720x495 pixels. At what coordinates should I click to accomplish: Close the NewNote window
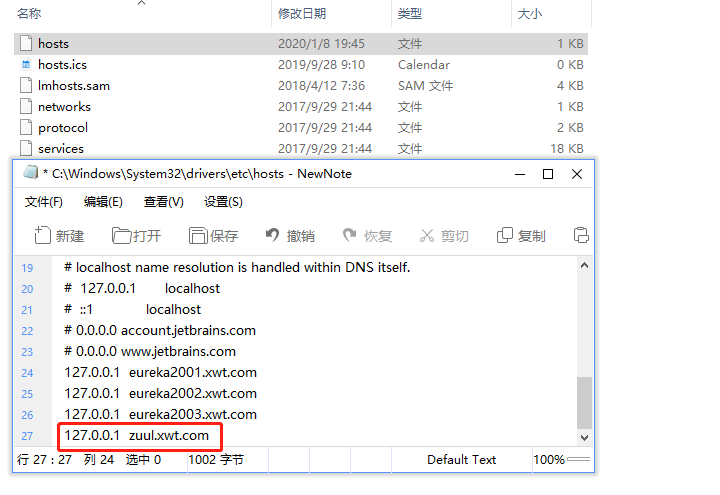pos(577,174)
